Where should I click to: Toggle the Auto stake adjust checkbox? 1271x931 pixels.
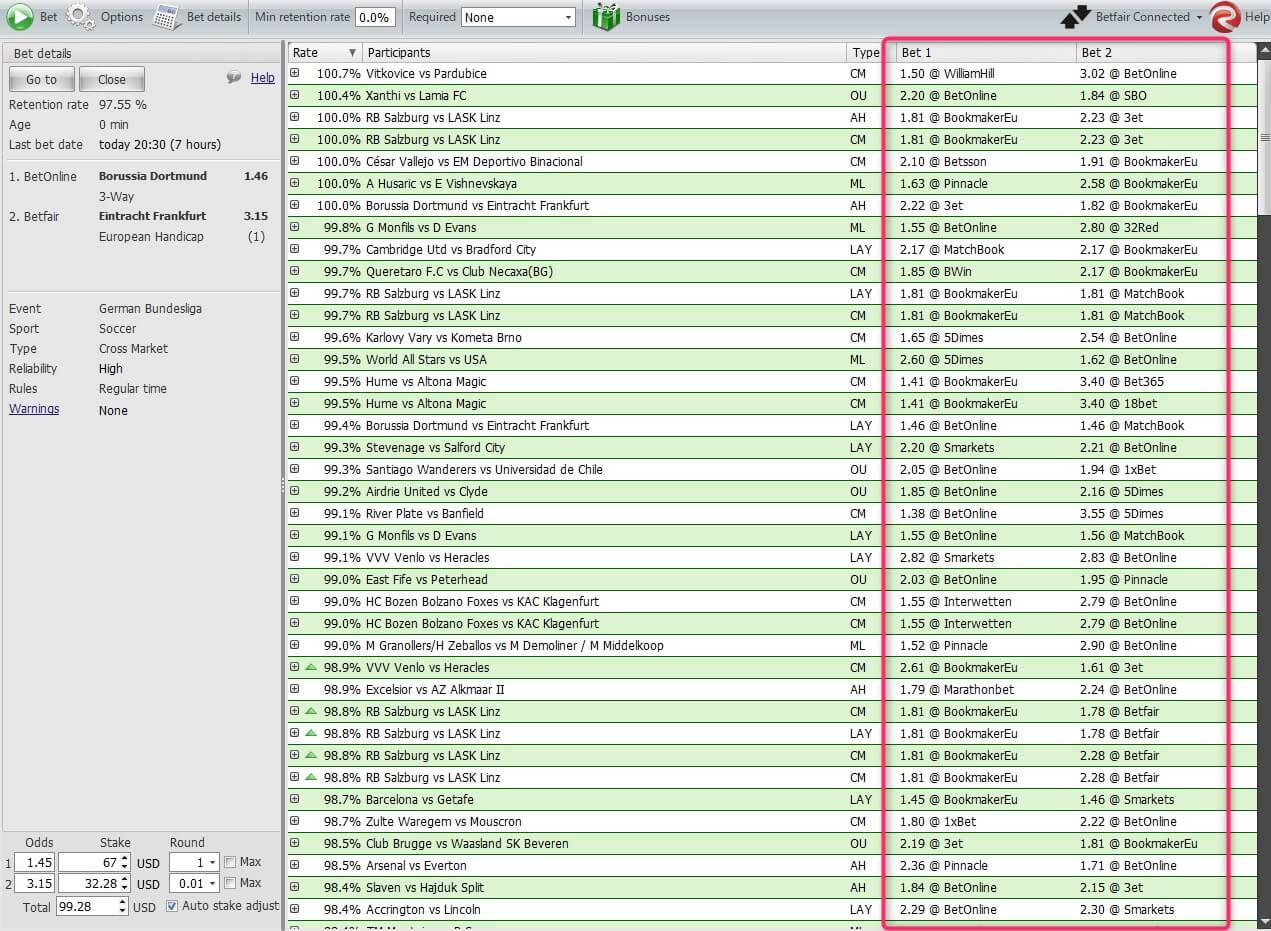pyautogui.click(x=172, y=906)
